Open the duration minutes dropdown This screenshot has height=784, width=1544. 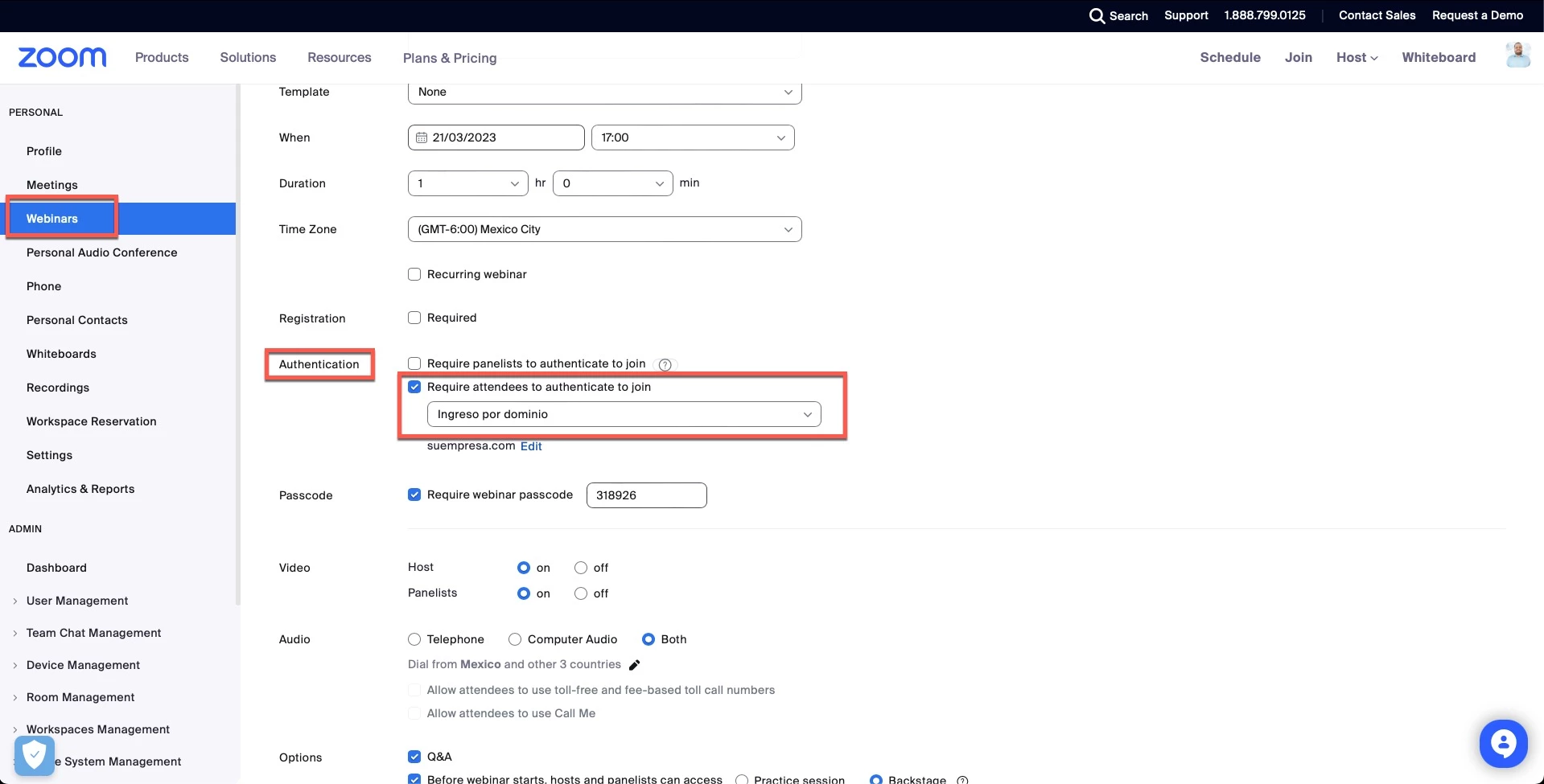pyautogui.click(x=613, y=183)
